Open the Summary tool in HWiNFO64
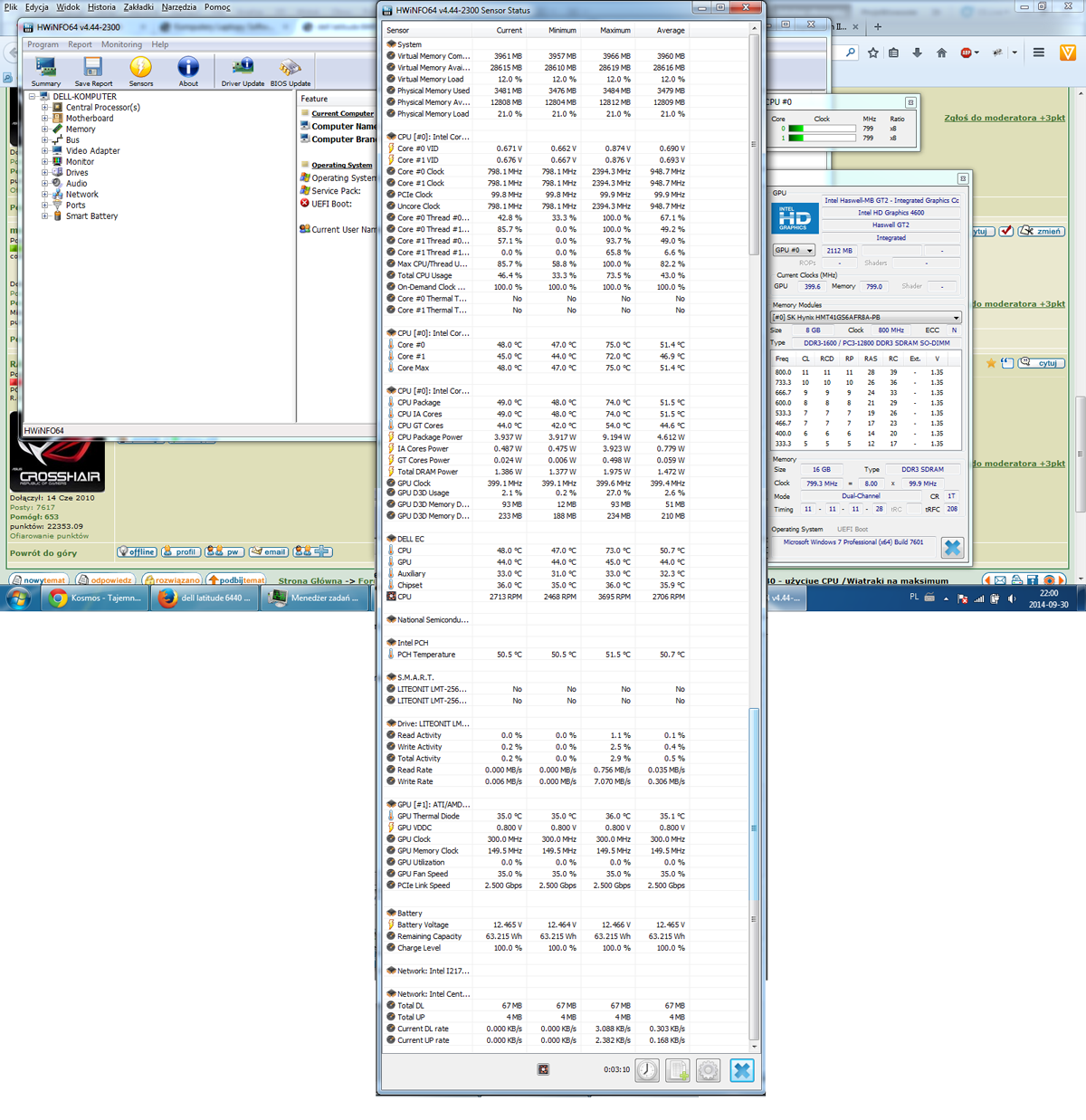1086x1120 pixels. (45, 72)
